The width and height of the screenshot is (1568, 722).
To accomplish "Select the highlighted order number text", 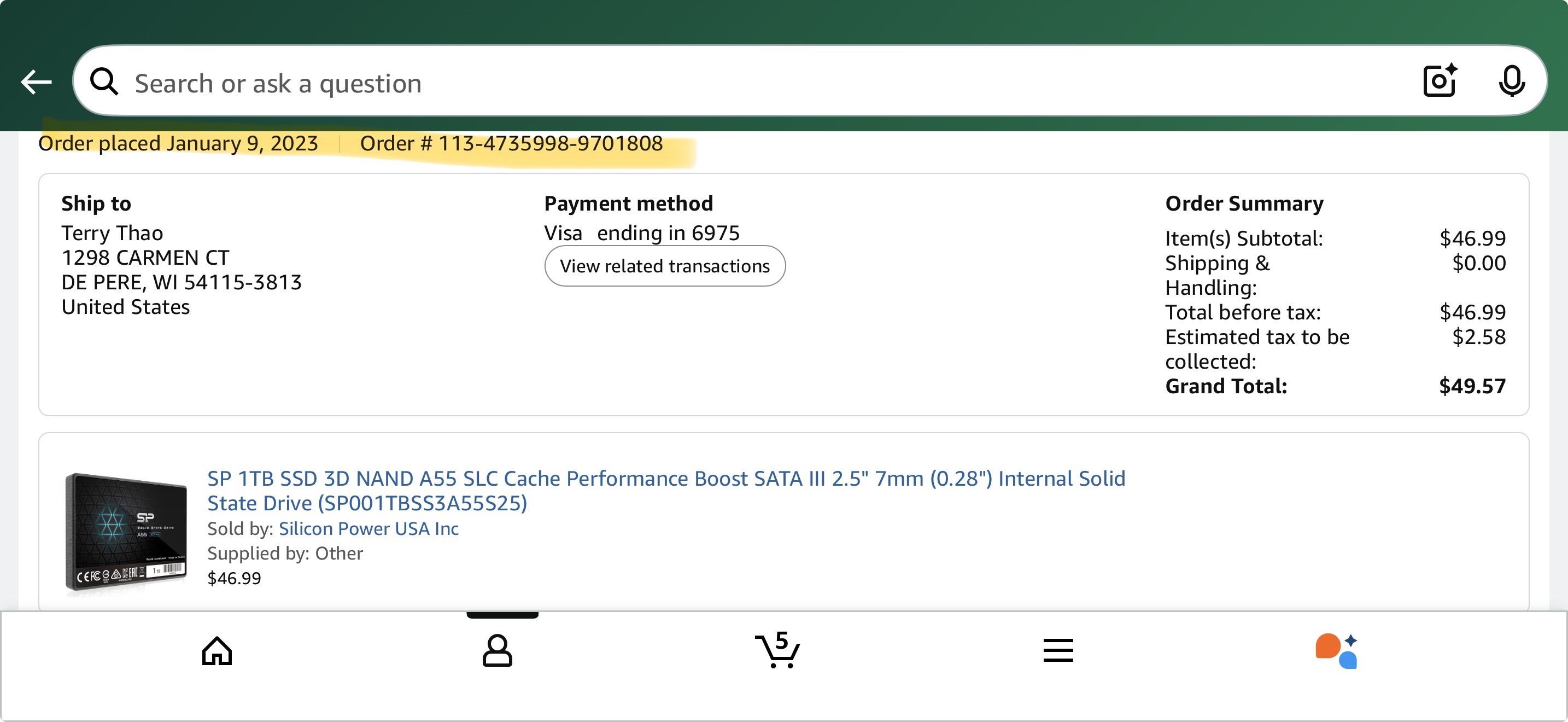I will 511,144.
